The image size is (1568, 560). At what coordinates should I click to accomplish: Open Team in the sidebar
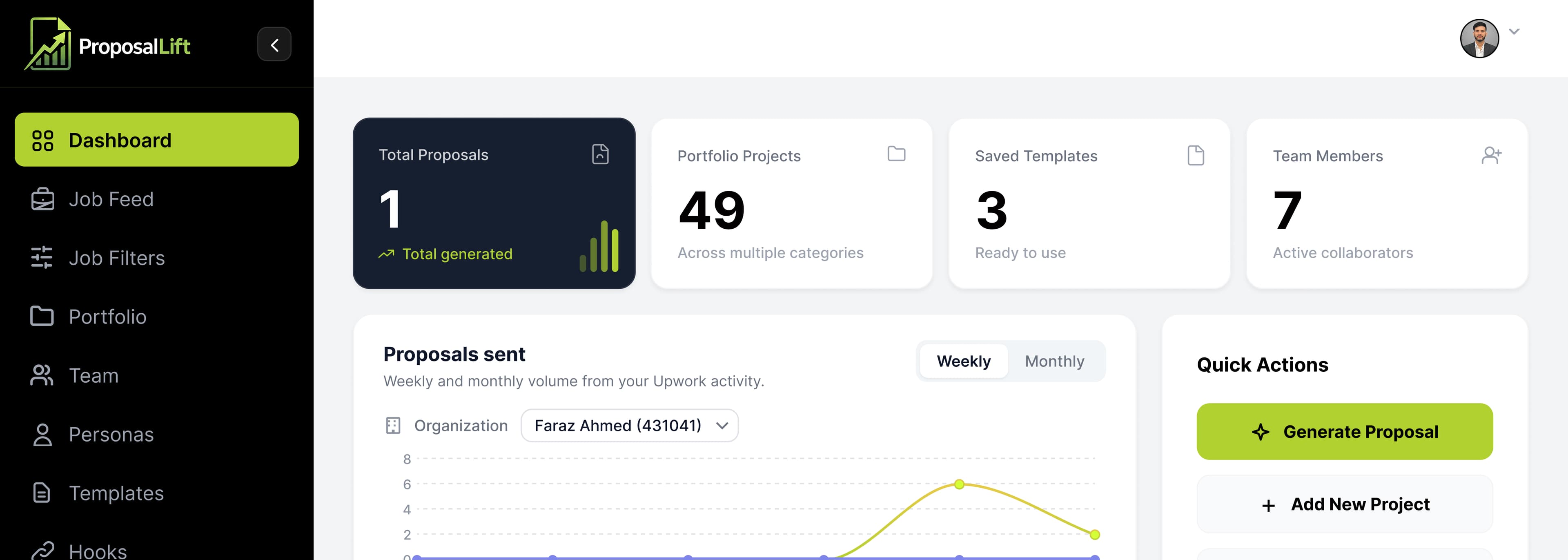pos(156,375)
